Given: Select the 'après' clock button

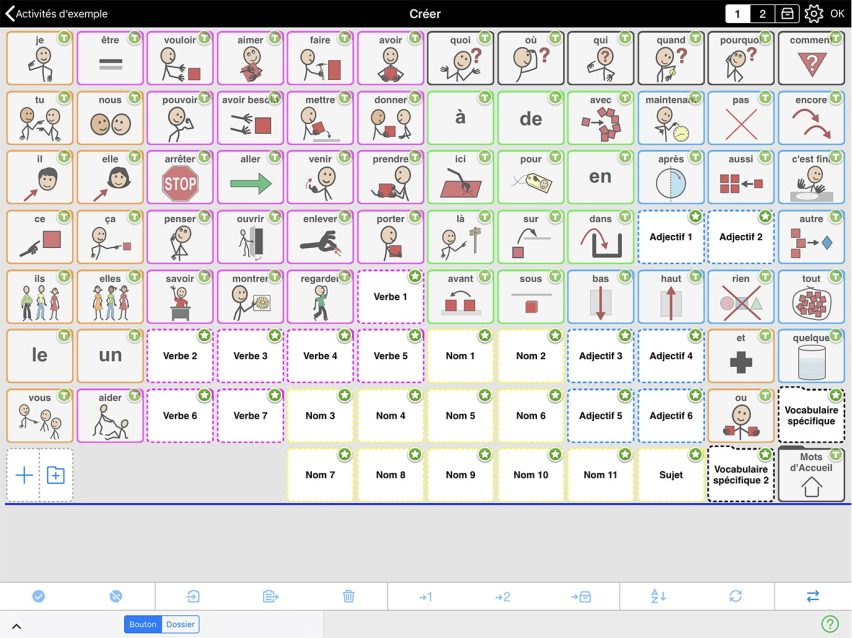Looking at the screenshot, I should 671,177.
